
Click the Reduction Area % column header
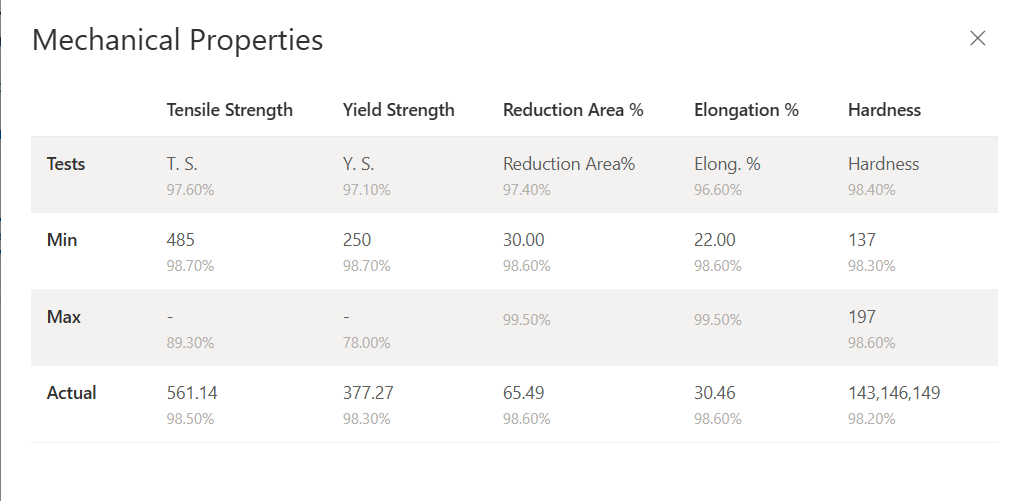572,110
